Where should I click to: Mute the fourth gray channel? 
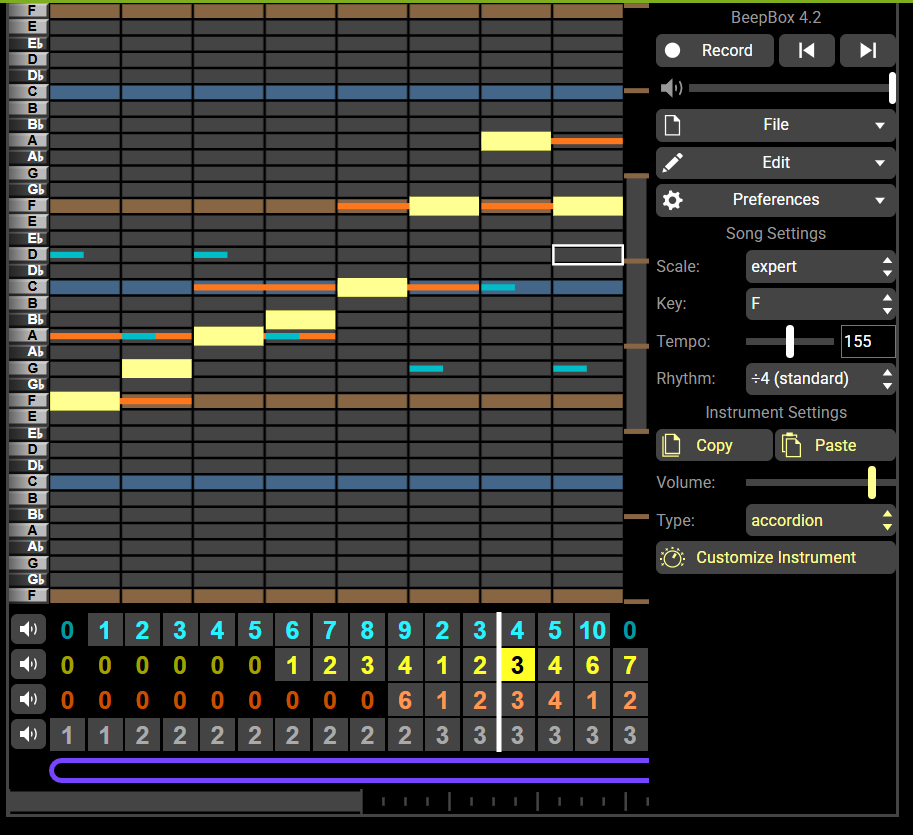click(27, 735)
